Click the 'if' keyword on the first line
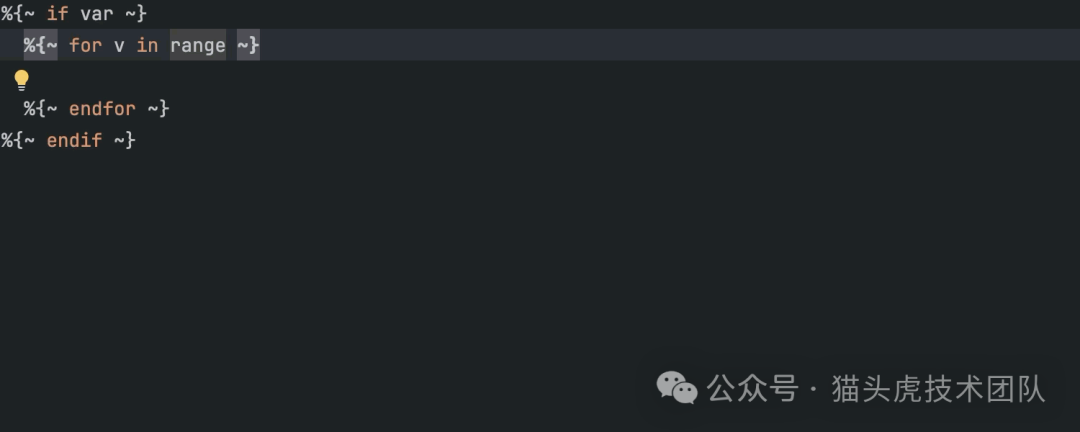1080x432 pixels. coord(57,15)
